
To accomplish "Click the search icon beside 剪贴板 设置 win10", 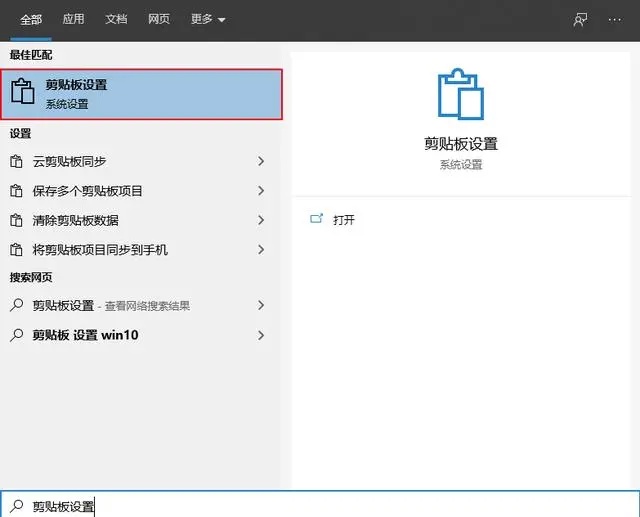I will (16, 335).
